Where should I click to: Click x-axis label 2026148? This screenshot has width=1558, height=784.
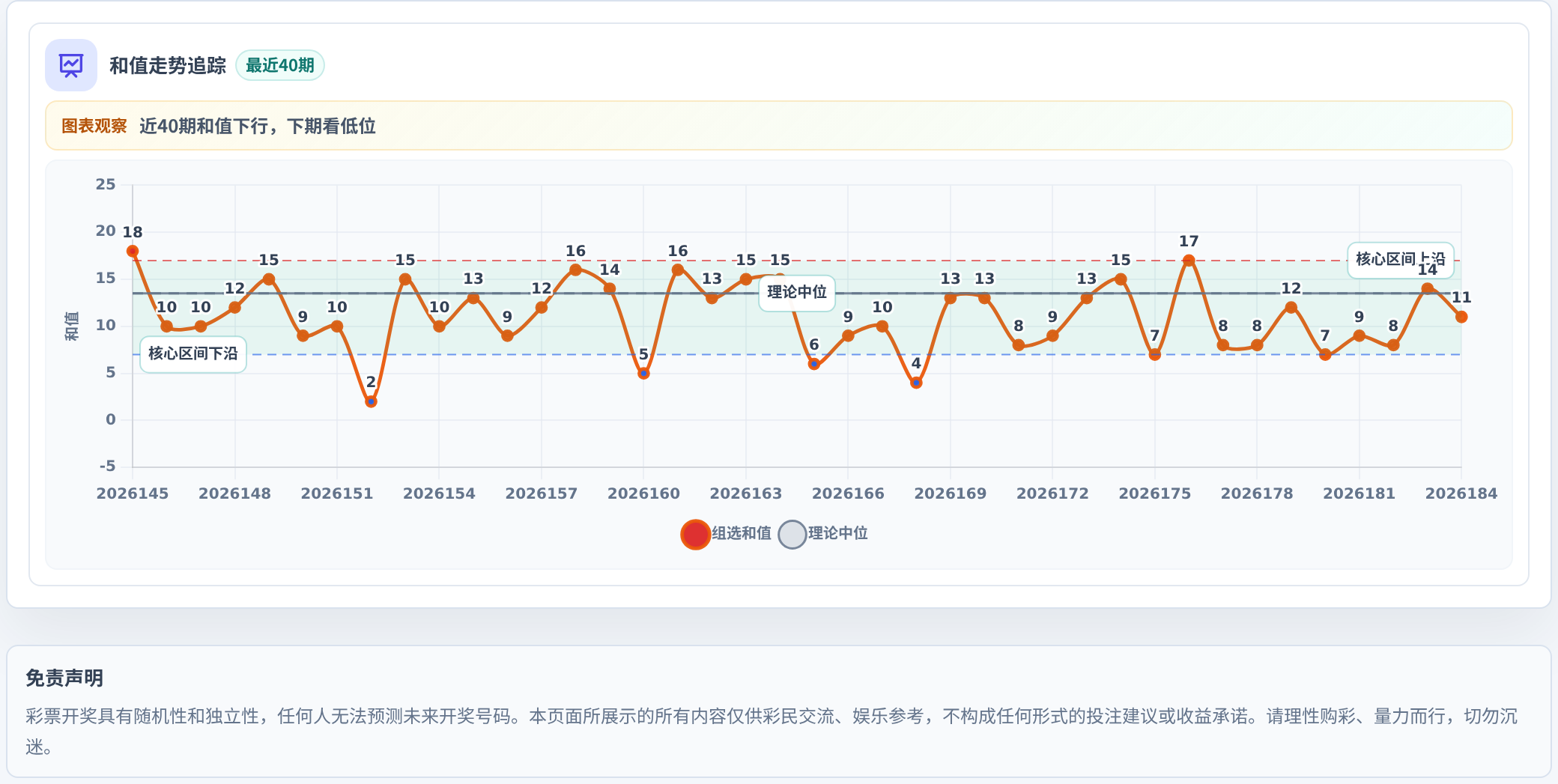pyautogui.click(x=234, y=493)
